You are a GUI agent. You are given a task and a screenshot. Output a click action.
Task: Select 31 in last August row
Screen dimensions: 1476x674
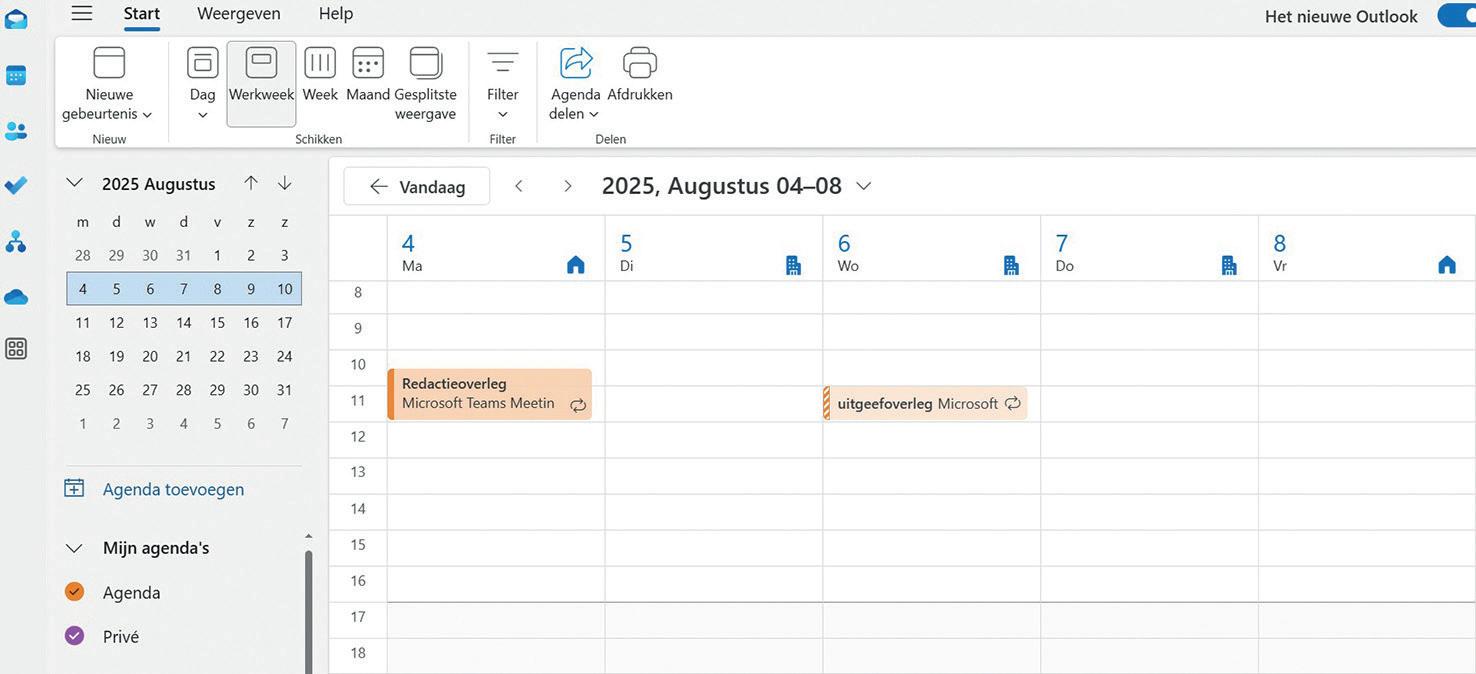coord(285,390)
